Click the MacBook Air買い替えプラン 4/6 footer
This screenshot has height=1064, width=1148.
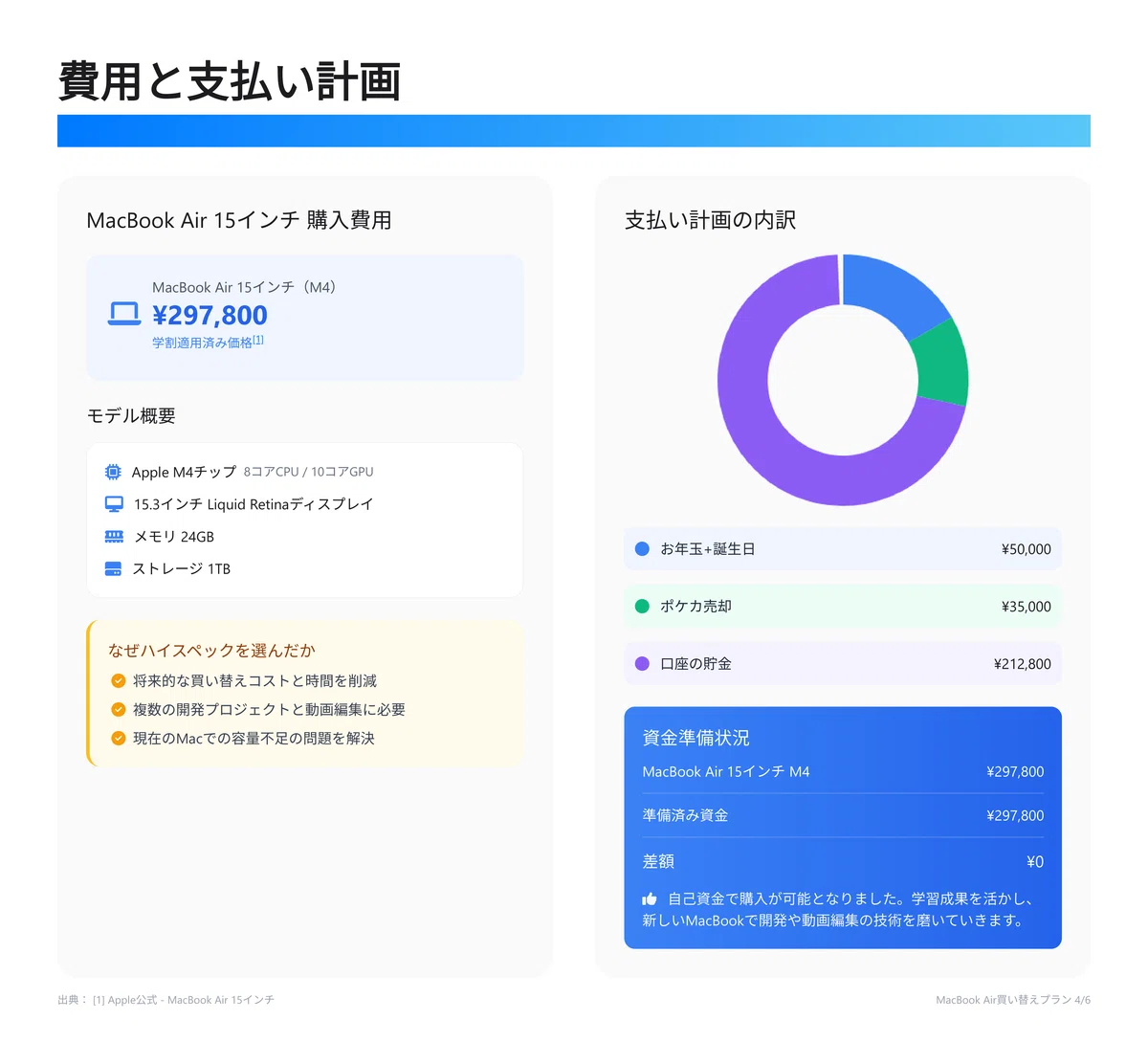(x=1013, y=1000)
